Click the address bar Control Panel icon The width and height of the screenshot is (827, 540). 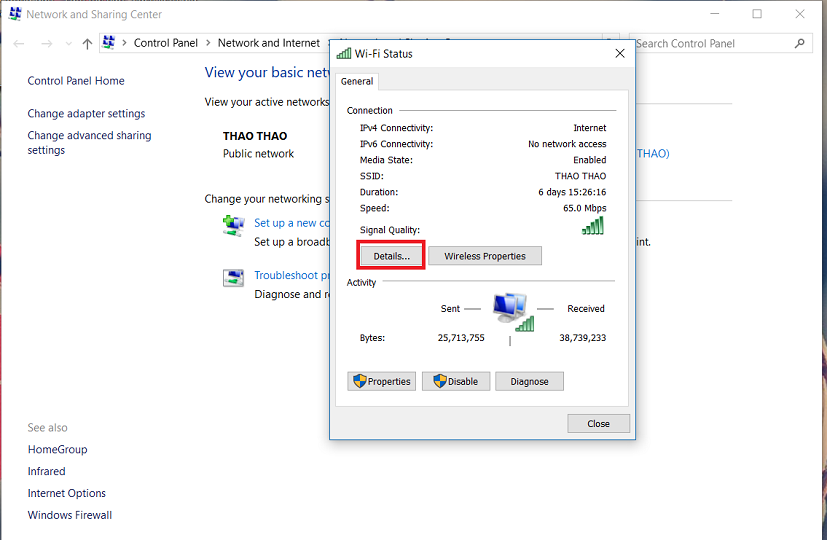[109, 43]
